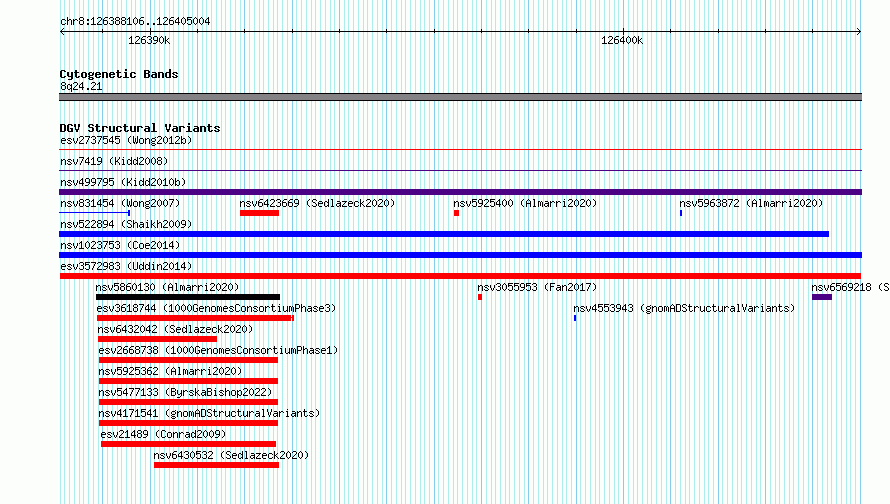The height and width of the screenshot is (504, 890).
Task: Open nsv4171541 (gnomADStructuralVariants) label
Action: click(x=209, y=413)
